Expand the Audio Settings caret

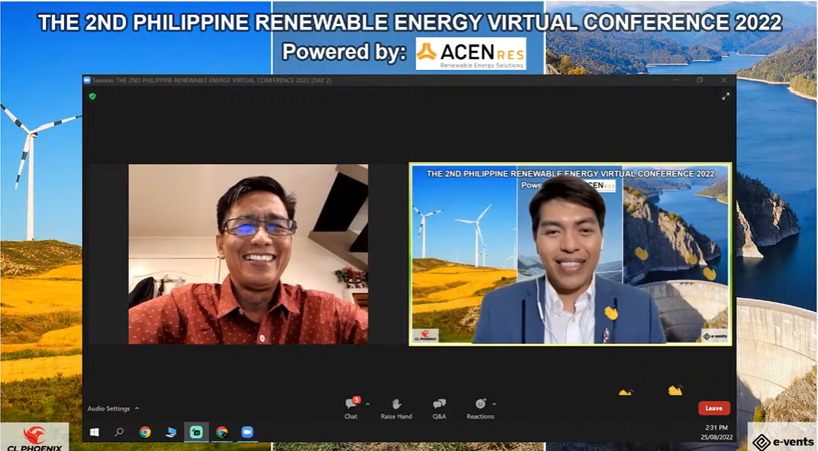pos(137,408)
